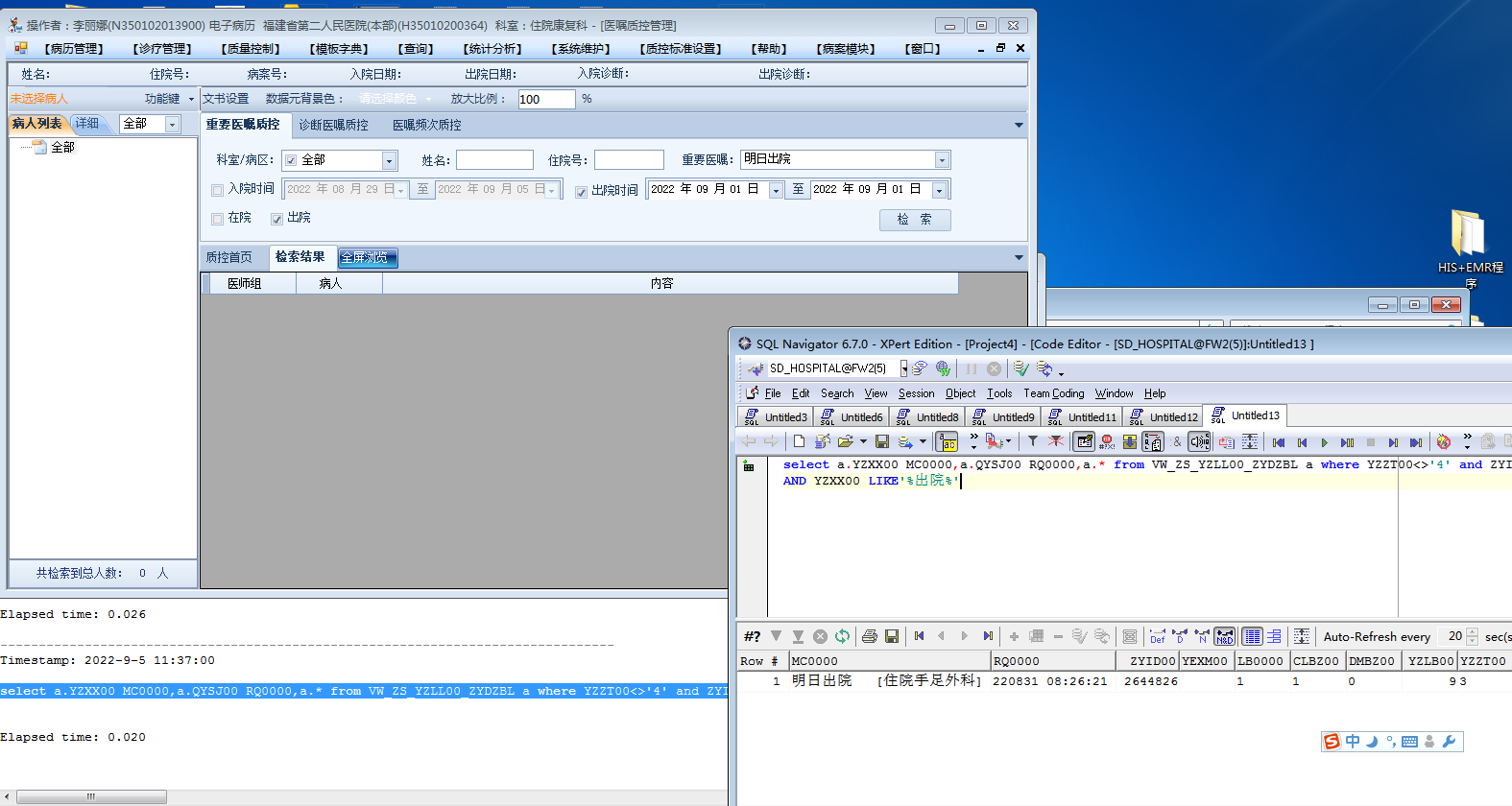Toggle the 出院时间 checkbox
The height and width of the screenshot is (806, 1512).
[x=581, y=192]
